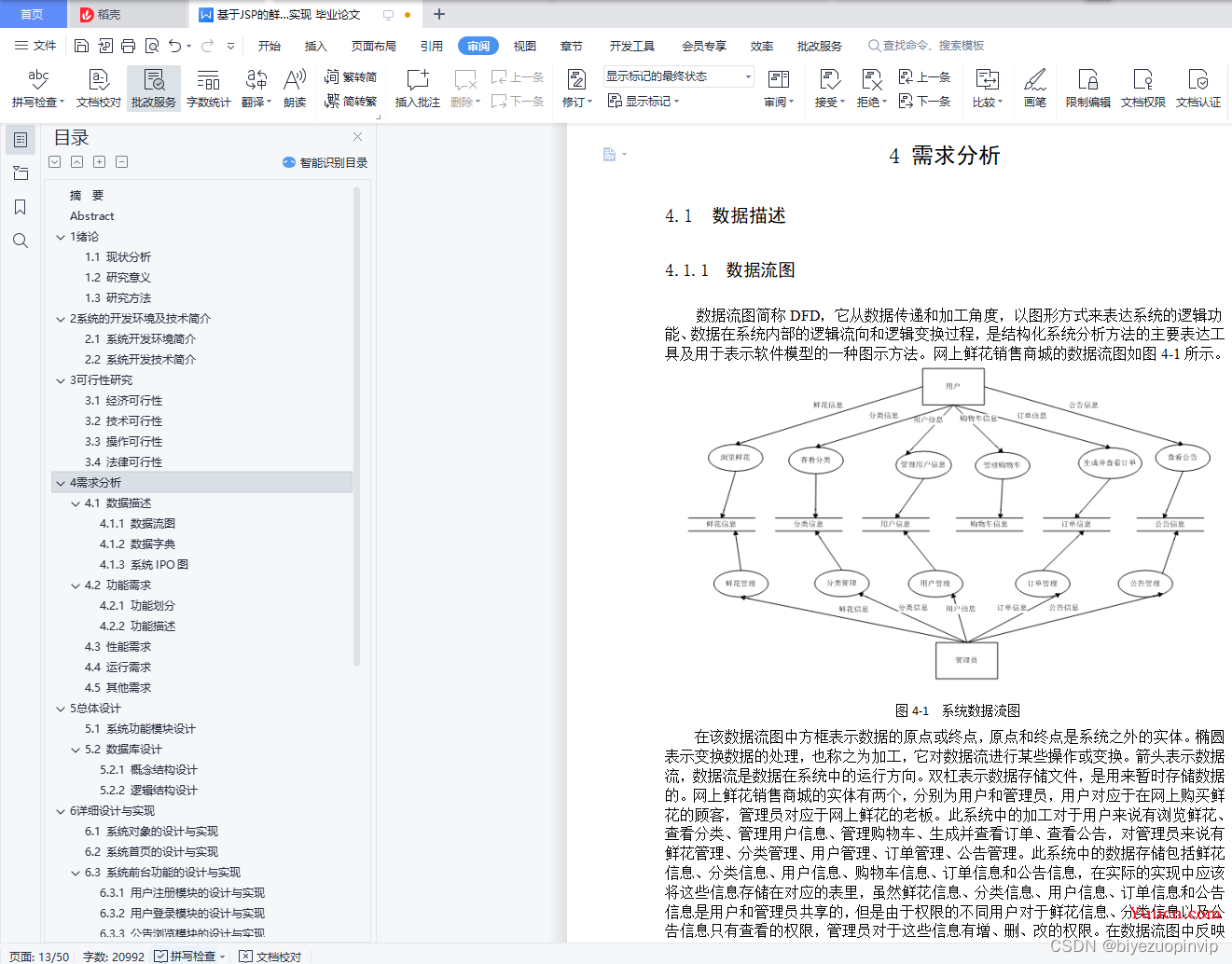Open 字数统计 word count

[x=208, y=88]
